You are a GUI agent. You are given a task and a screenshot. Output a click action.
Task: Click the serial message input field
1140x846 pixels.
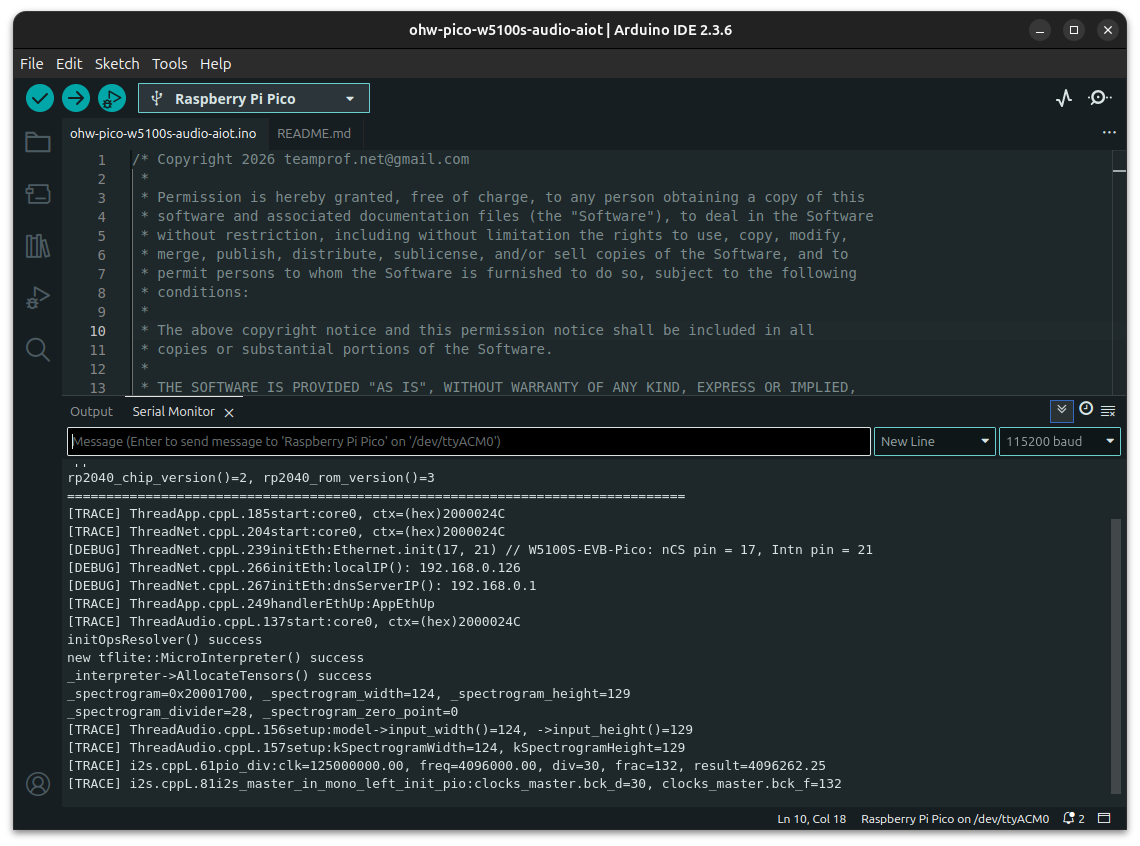(x=468, y=442)
